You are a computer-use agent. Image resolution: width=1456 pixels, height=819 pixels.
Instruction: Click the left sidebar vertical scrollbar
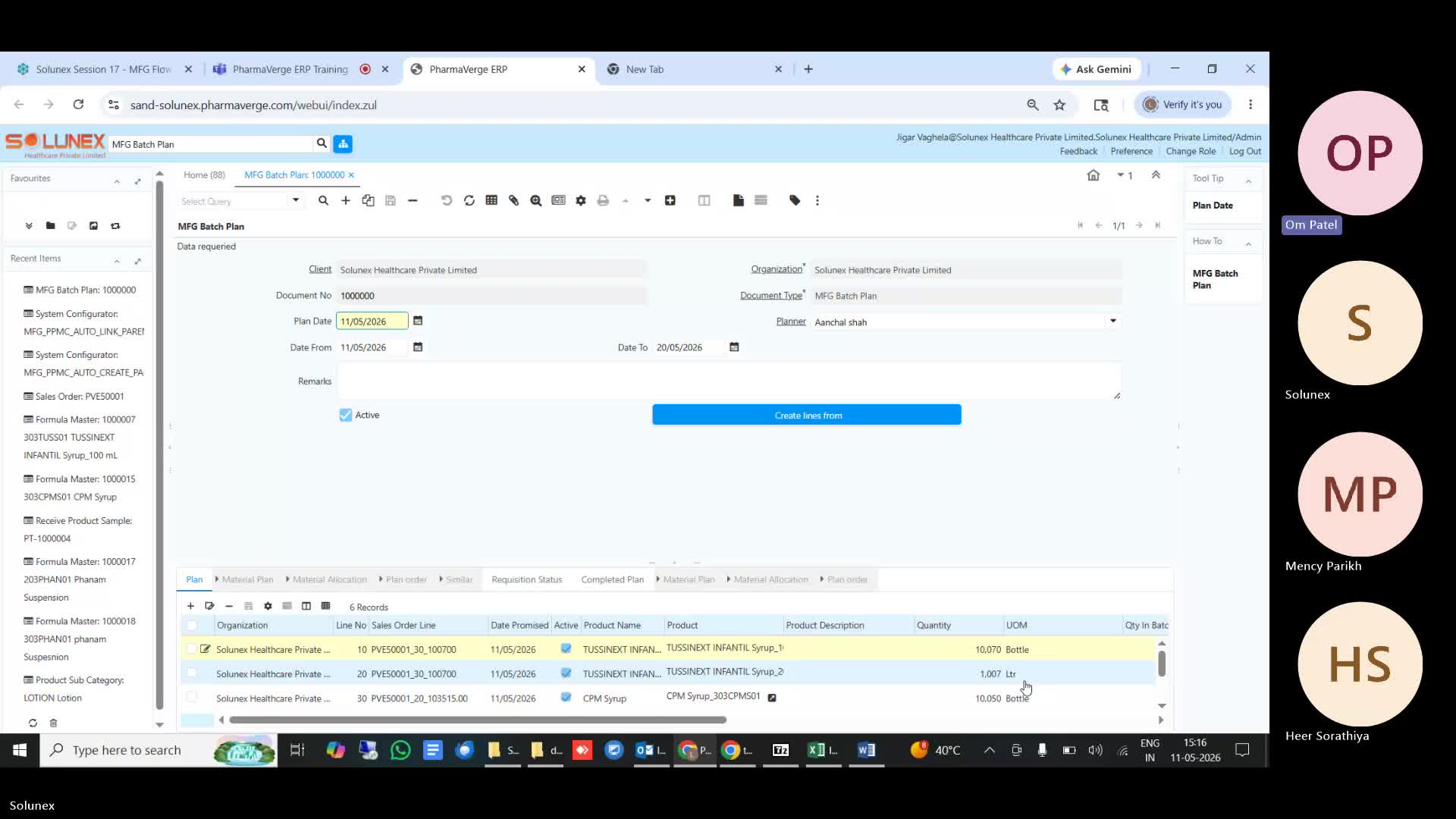159,444
